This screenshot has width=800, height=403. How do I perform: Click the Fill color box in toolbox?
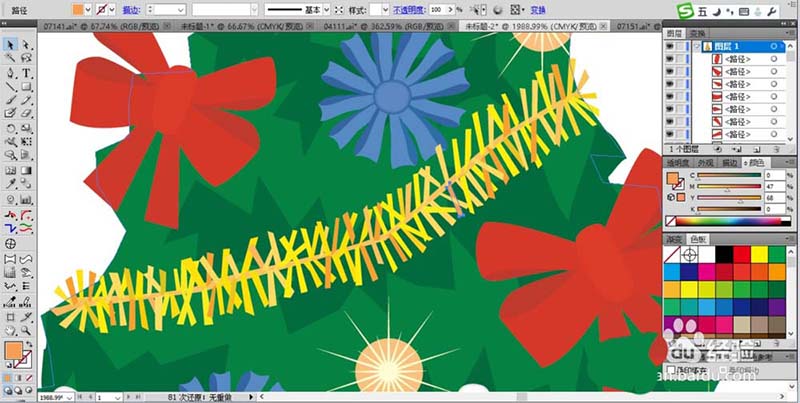pyautogui.click(x=14, y=350)
